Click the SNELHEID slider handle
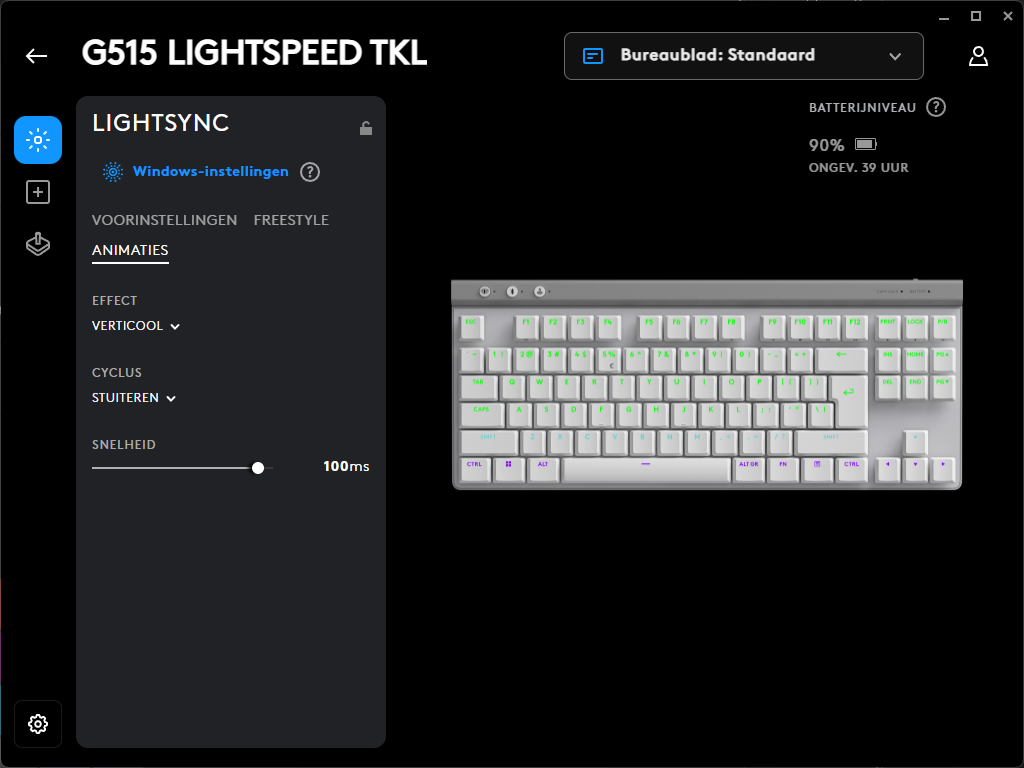Viewport: 1024px width, 768px height. pos(258,468)
